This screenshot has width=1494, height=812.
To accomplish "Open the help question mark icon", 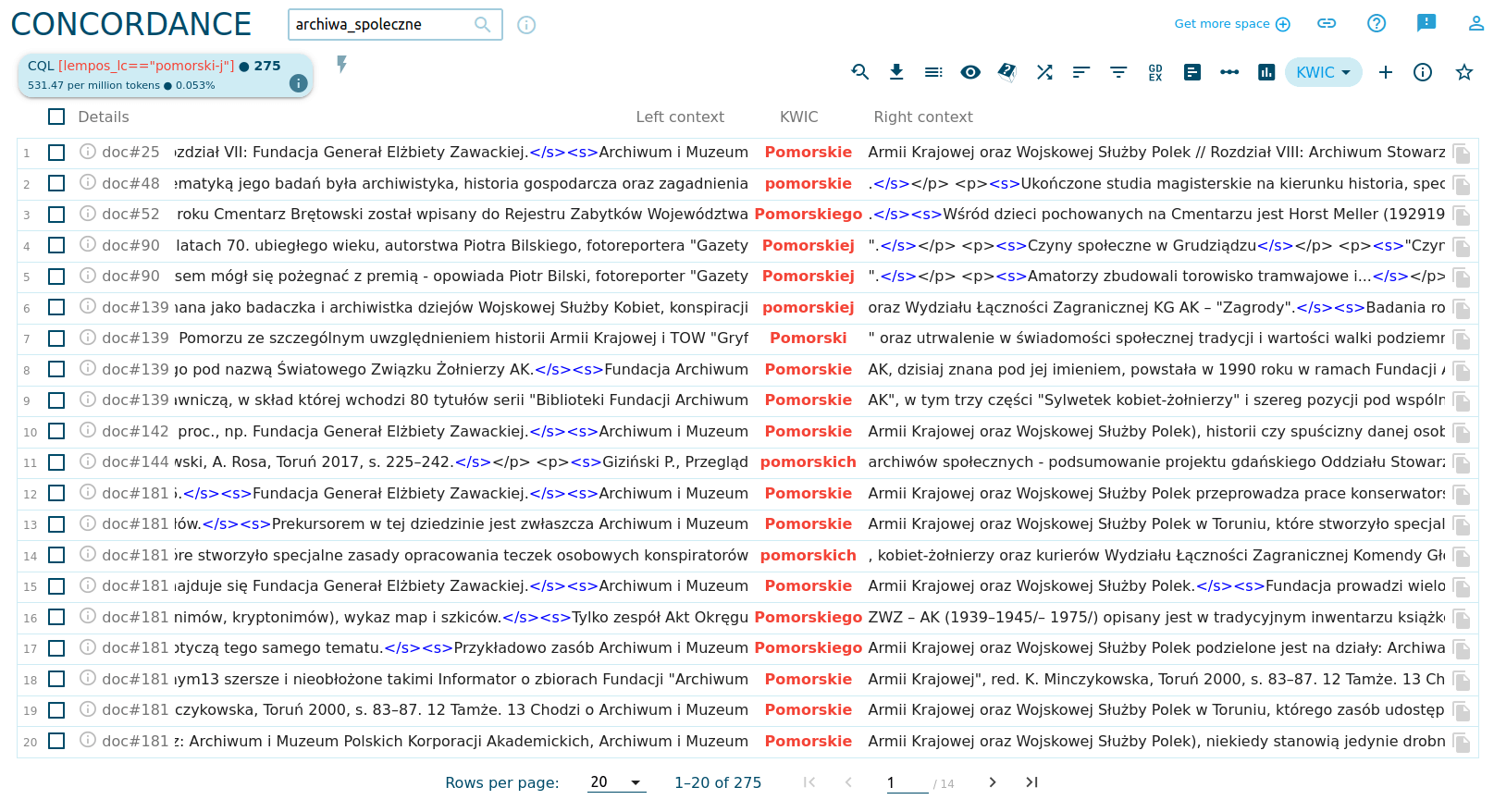I will pyautogui.click(x=1377, y=24).
